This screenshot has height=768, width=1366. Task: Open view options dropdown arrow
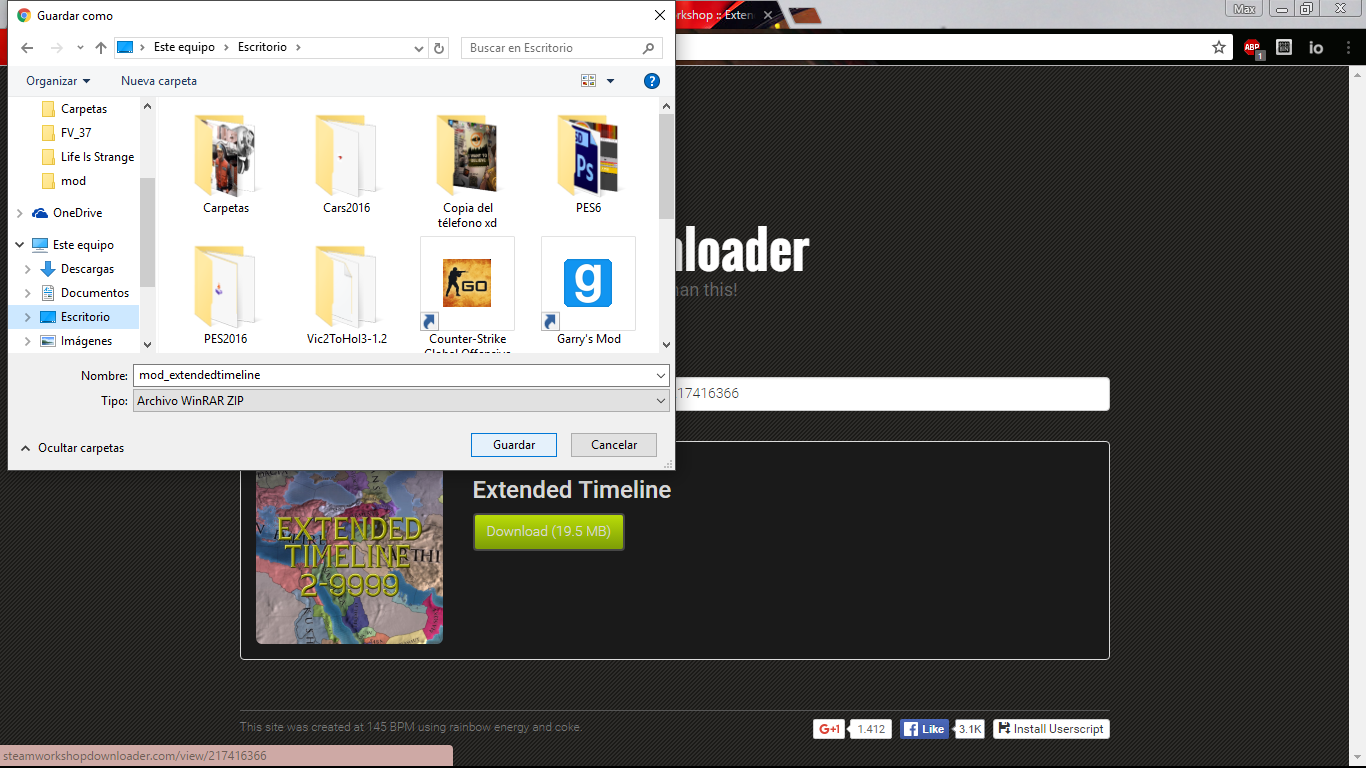point(610,81)
